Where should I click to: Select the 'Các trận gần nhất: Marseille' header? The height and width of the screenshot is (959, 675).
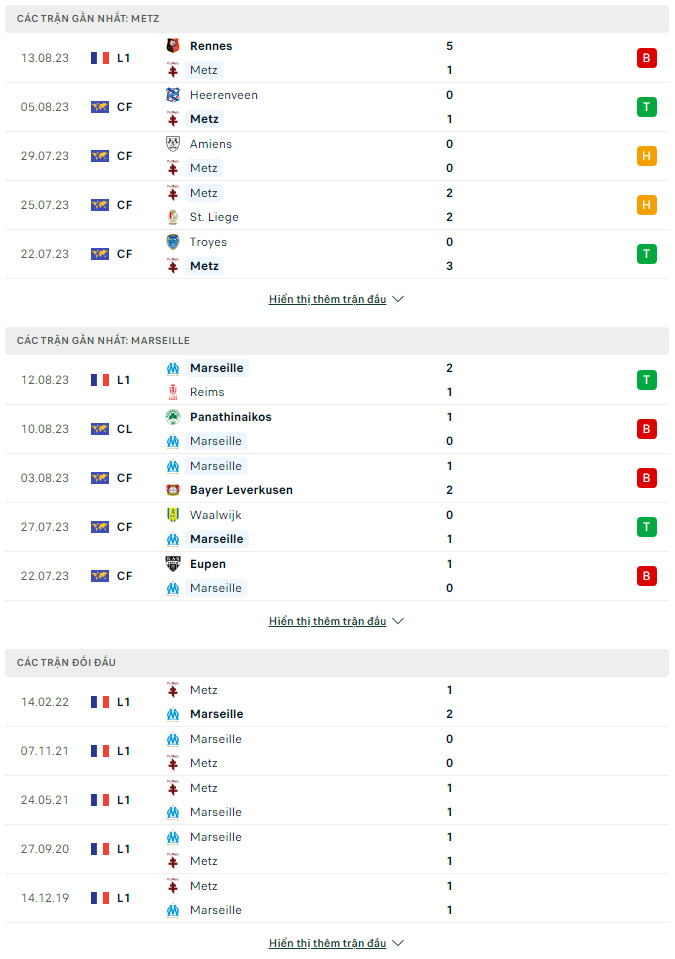(x=337, y=341)
